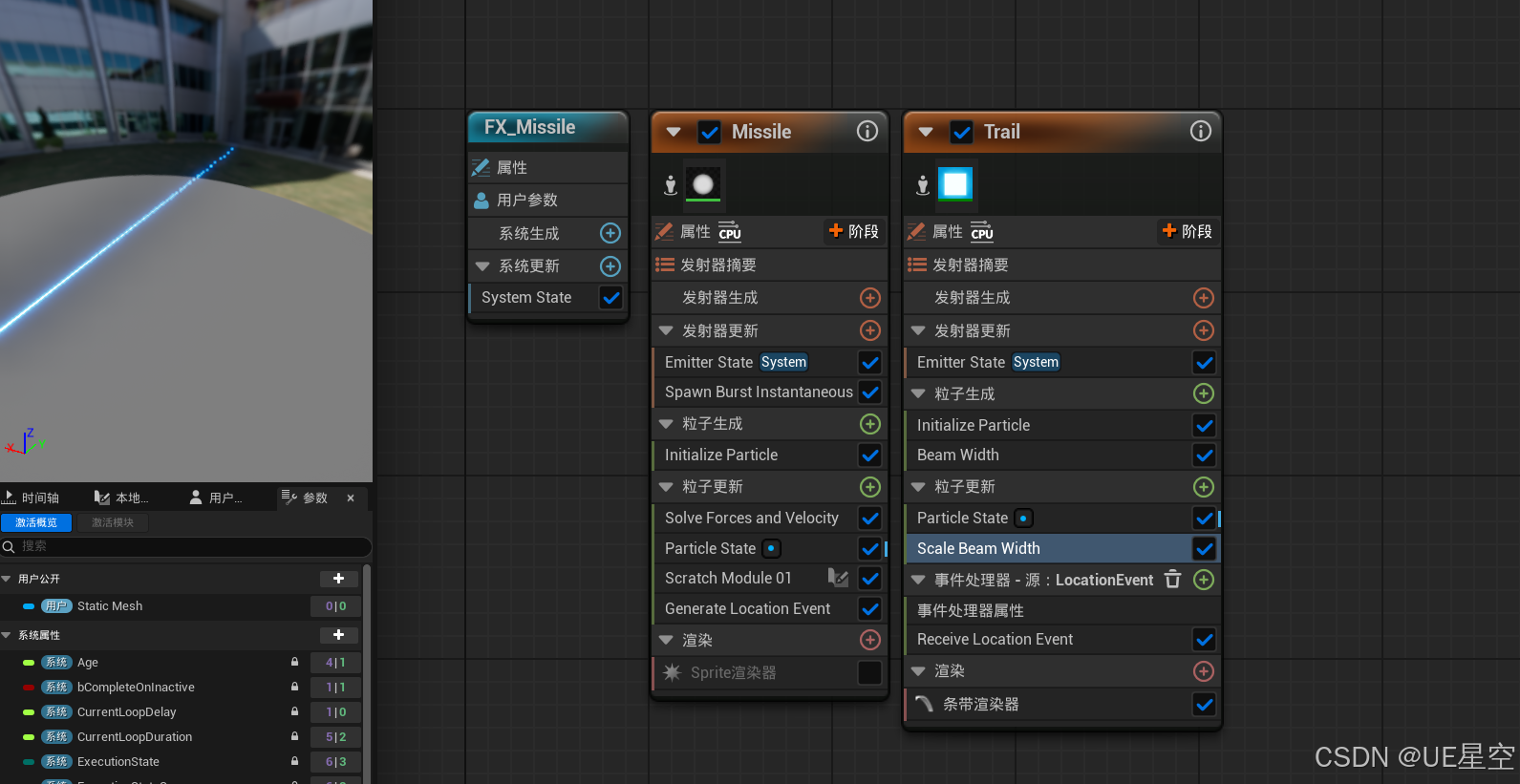
Task: Switch to the 用户 tab
Action: pyautogui.click(x=217, y=498)
